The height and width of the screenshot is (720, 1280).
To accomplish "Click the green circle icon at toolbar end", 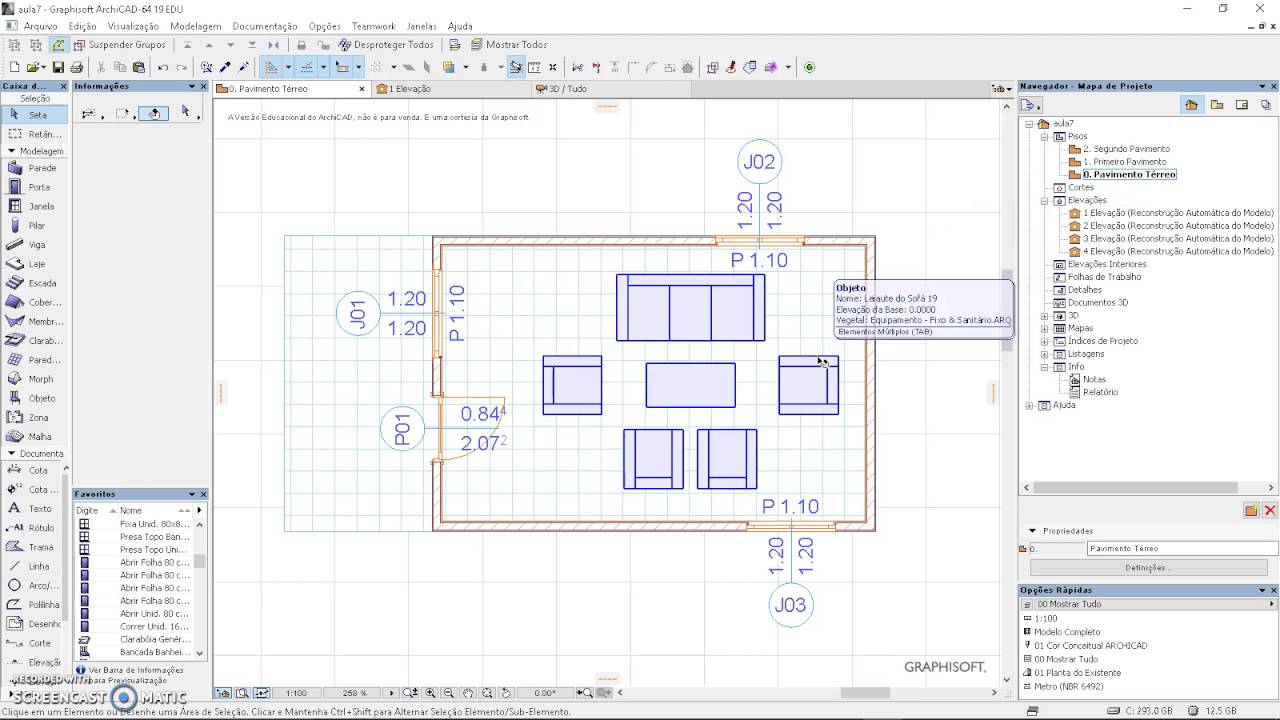I will pos(809,68).
